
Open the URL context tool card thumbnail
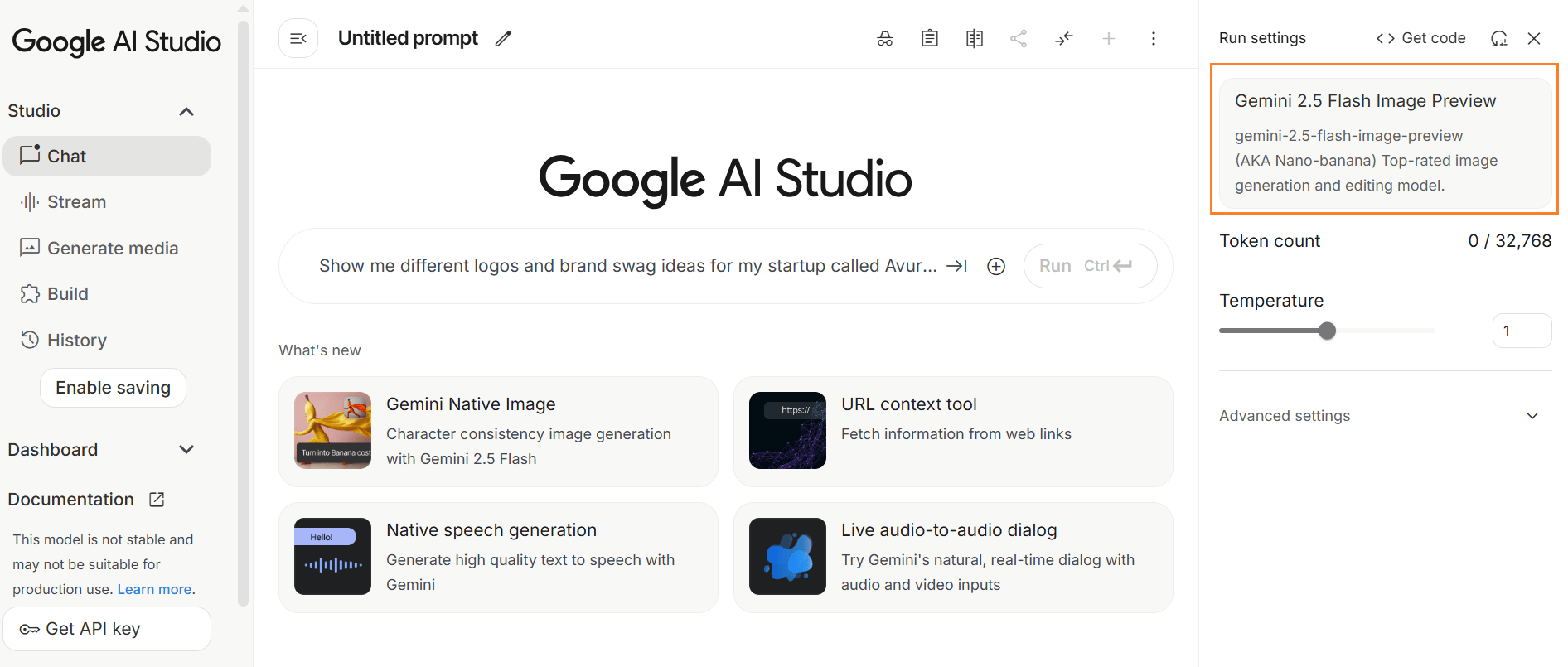point(787,430)
